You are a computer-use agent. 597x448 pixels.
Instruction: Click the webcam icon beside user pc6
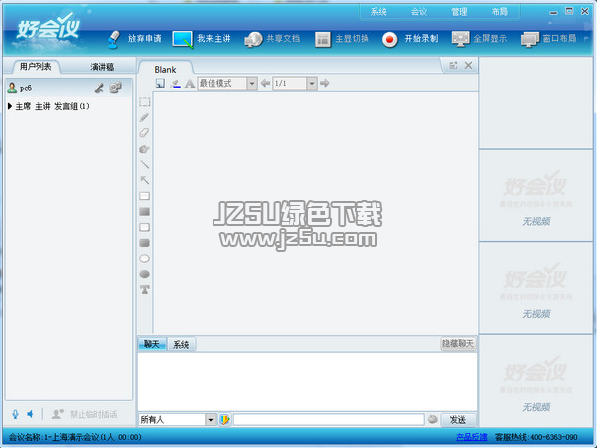[115, 88]
